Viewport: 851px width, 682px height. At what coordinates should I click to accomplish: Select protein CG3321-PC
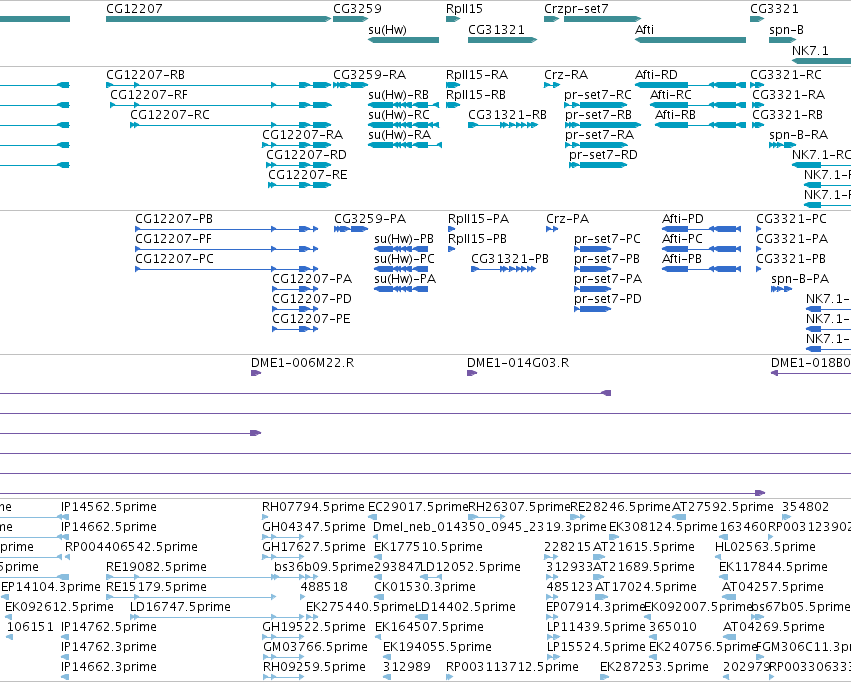(759, 229)
